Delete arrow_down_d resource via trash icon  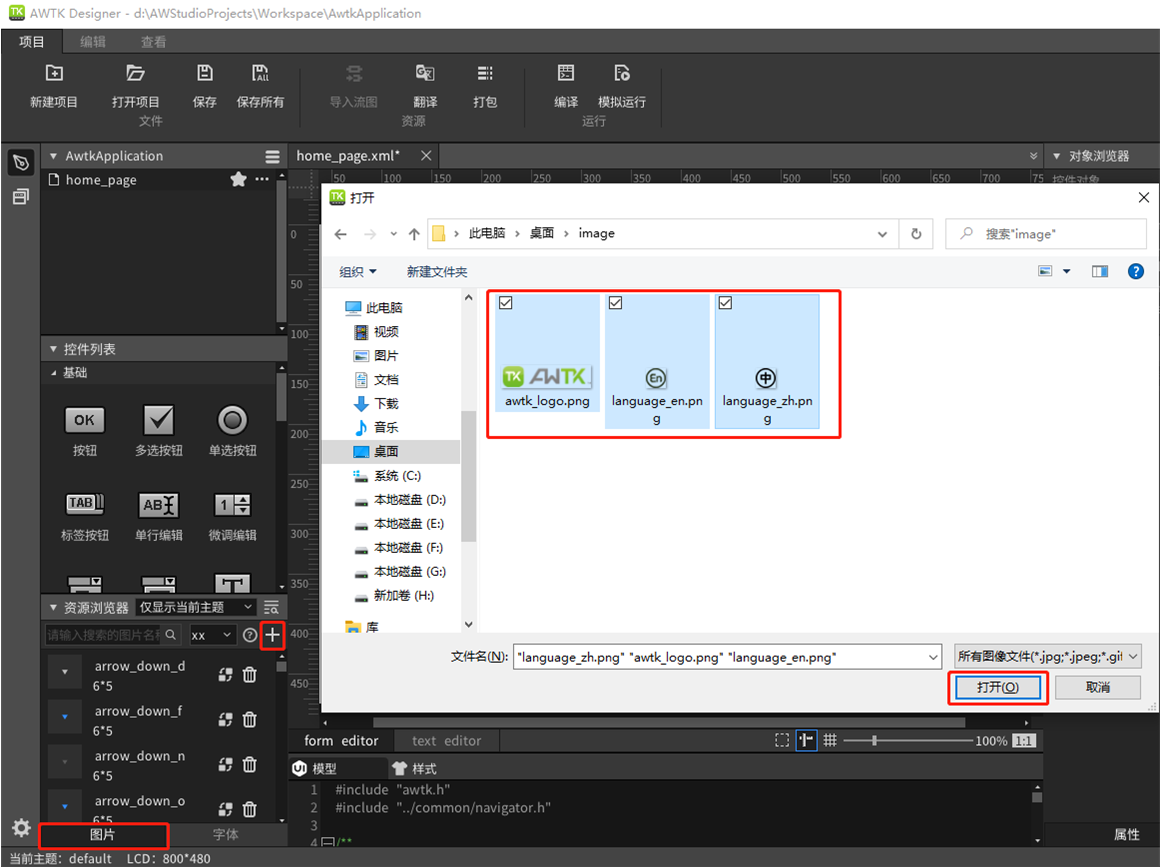(250, 675)
